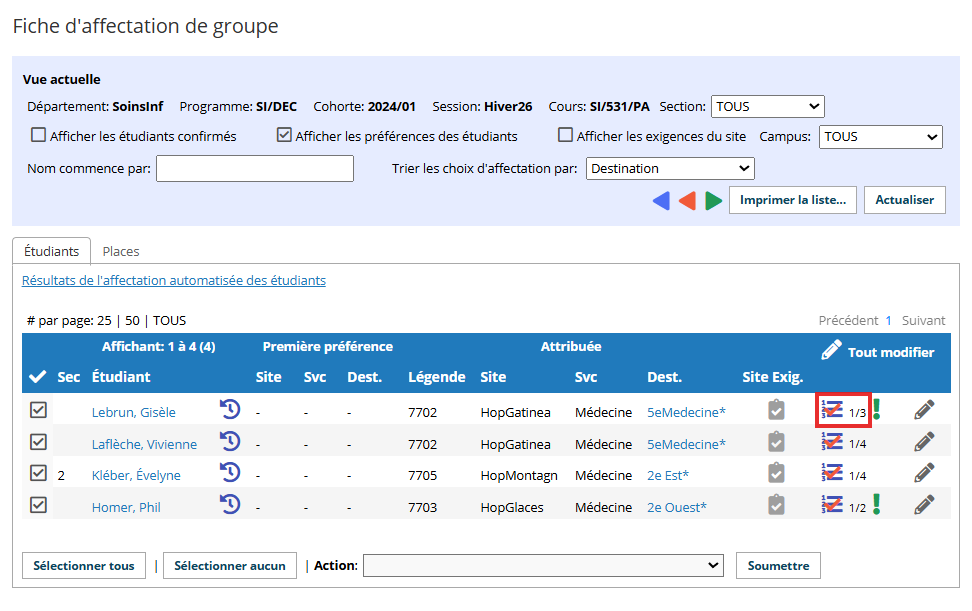This screenshot has height=611, width=972.
Task: Click green exclamation alert for Homer, Phil
Action: 877,504
